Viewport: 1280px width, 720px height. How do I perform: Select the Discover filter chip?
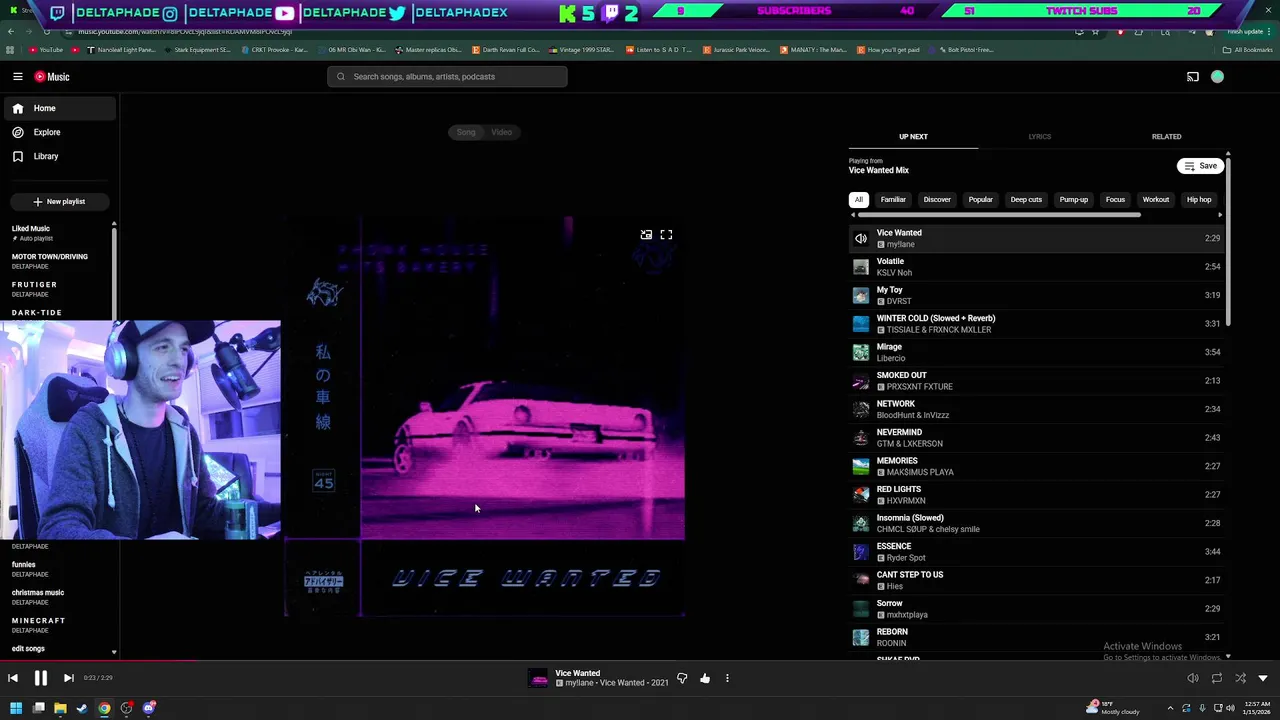click(x=937, y=200)
